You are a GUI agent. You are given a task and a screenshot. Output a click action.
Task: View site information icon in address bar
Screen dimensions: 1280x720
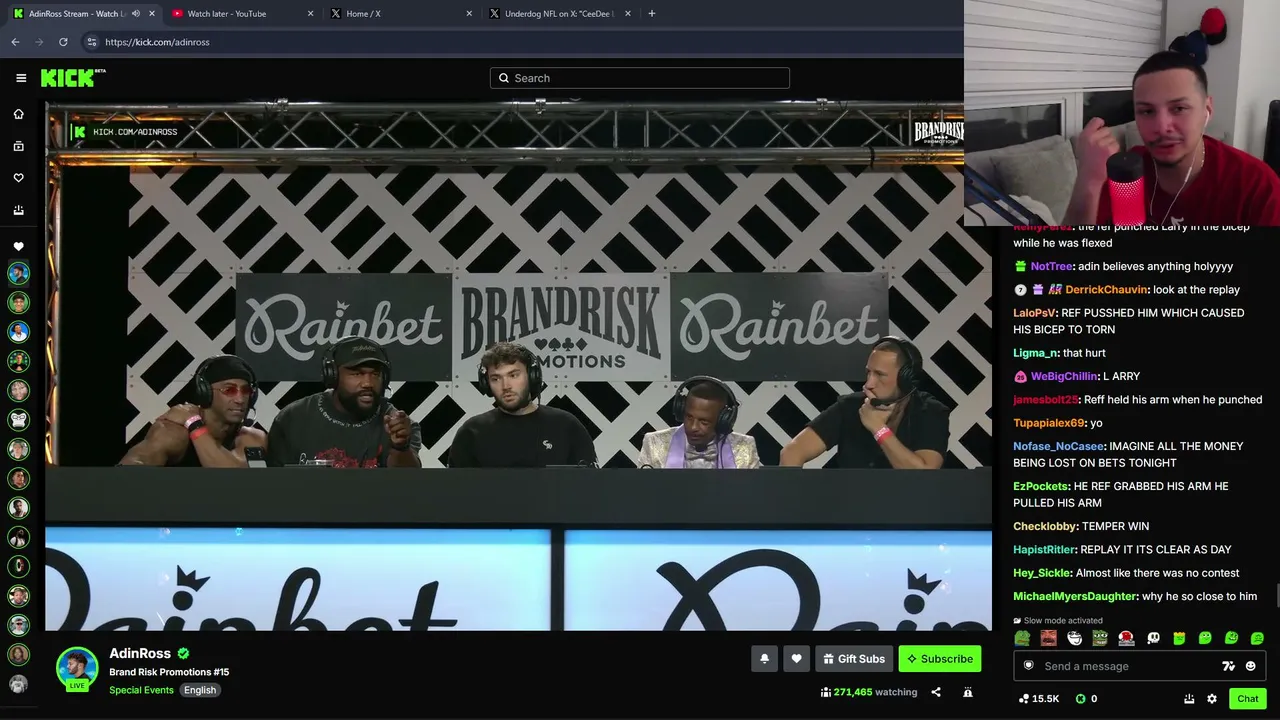click(92, 42)
